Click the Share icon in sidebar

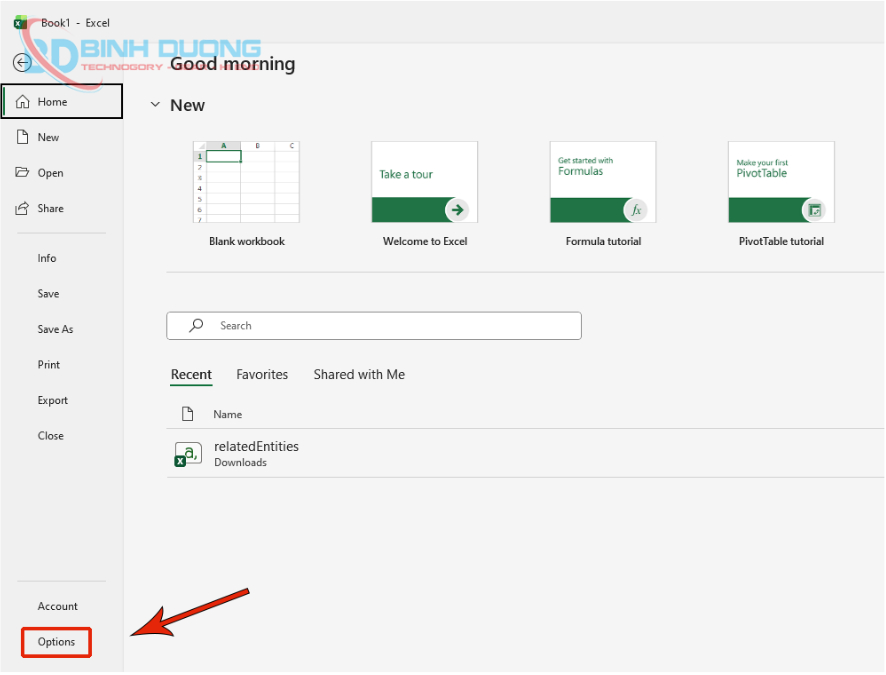point(23,208)
